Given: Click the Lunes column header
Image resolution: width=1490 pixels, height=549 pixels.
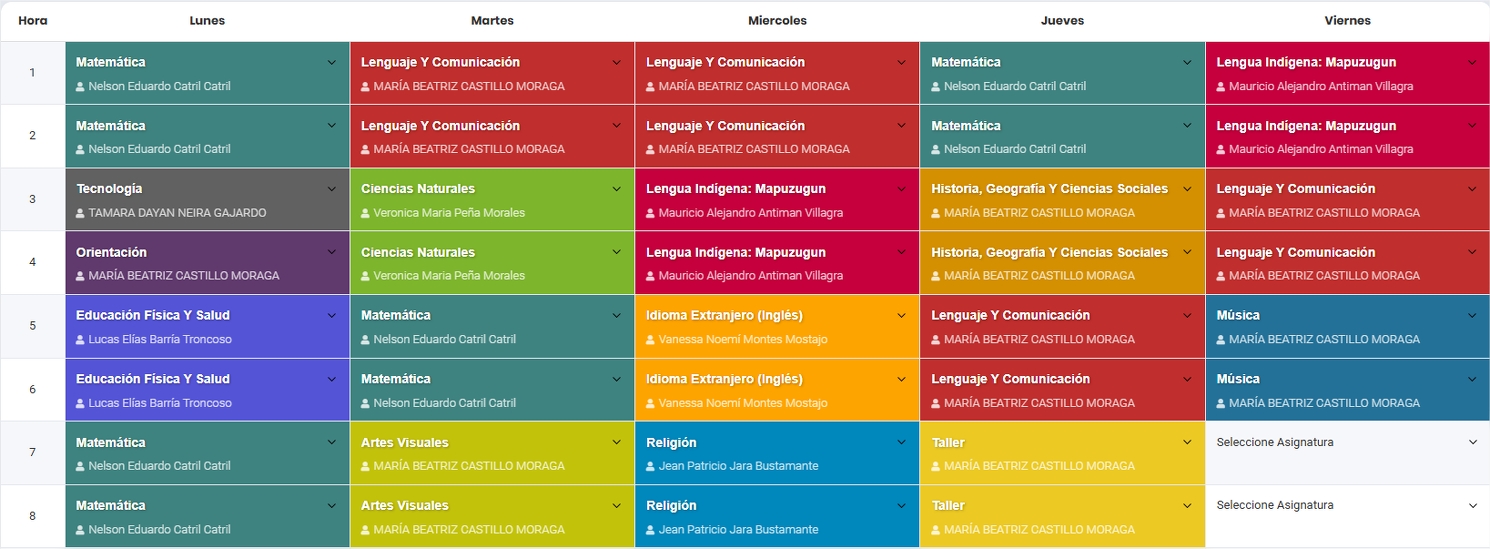Looking at the screenshot, I should [207, 20].
